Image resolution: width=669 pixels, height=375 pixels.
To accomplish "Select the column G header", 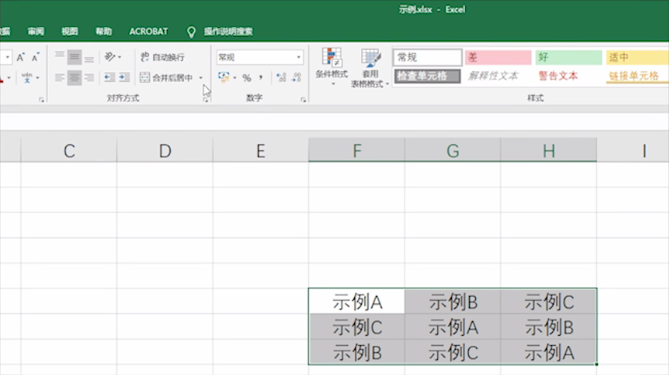I will 453,150.
